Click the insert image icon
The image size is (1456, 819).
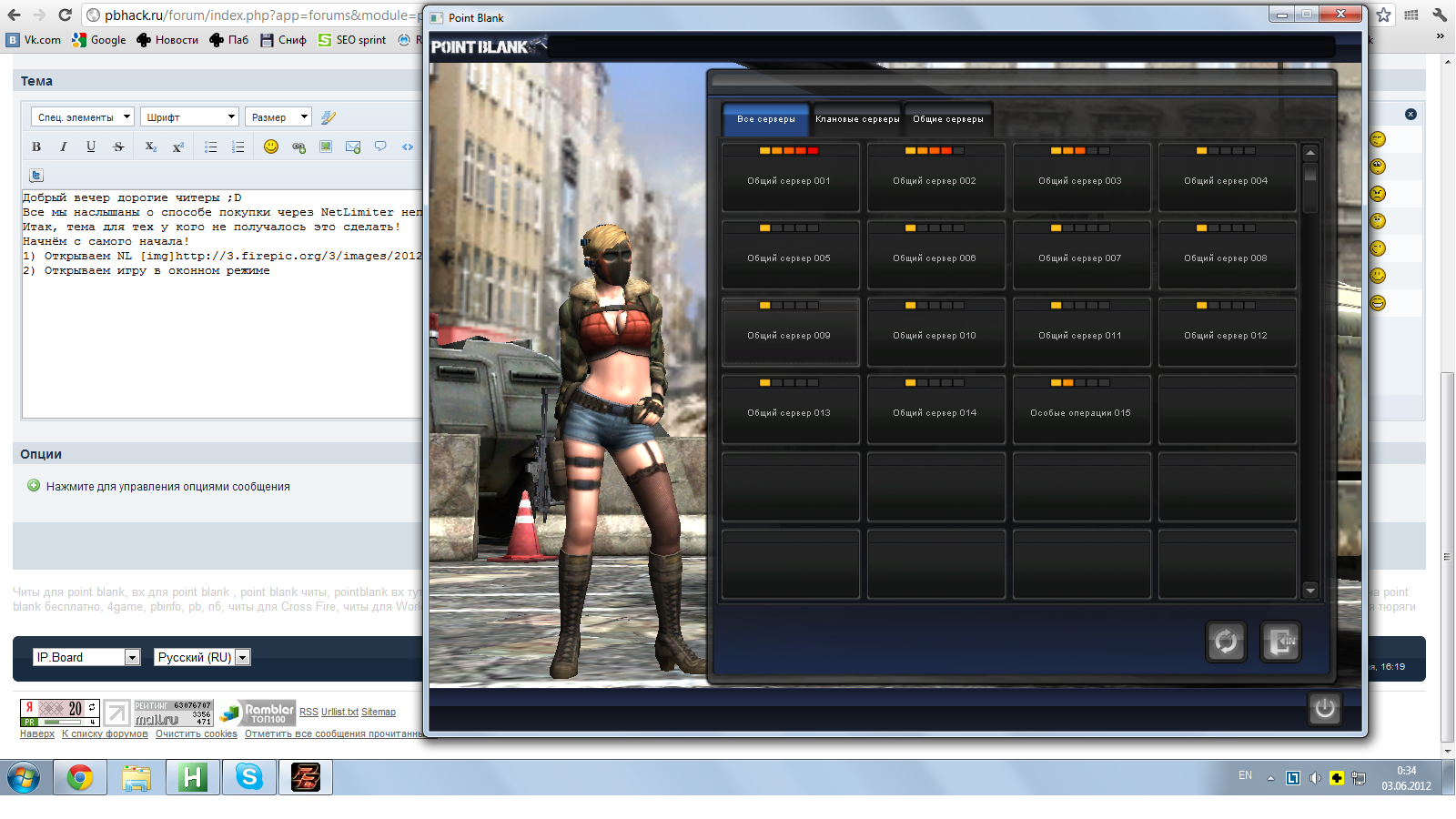point(326,147)
